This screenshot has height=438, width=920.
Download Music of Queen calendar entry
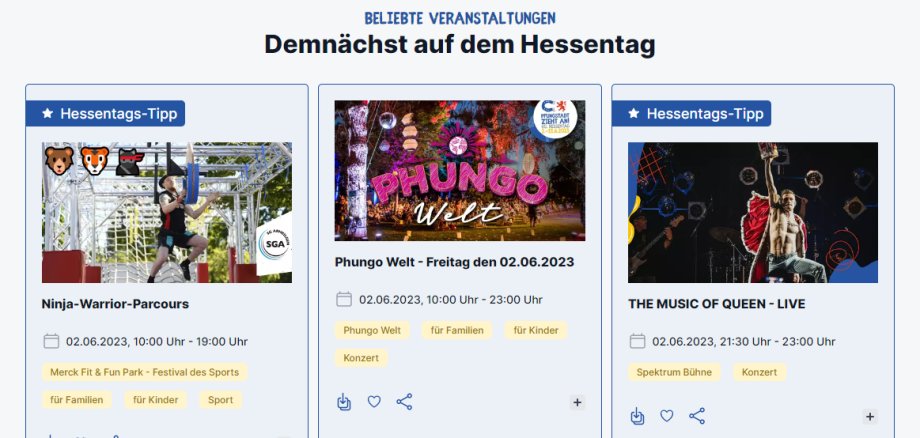(637, 416)
